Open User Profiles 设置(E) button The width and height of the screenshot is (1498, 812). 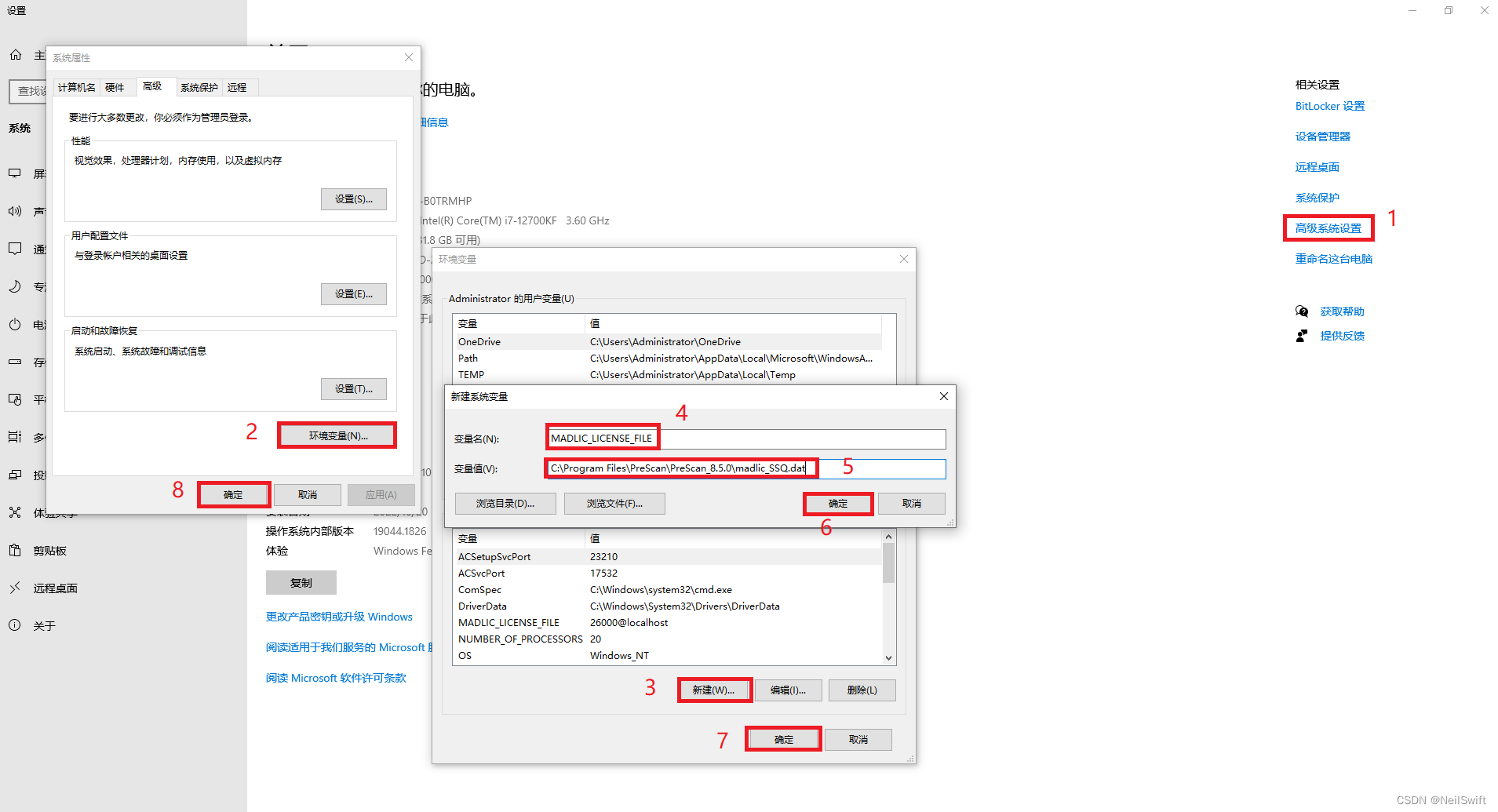354,294
